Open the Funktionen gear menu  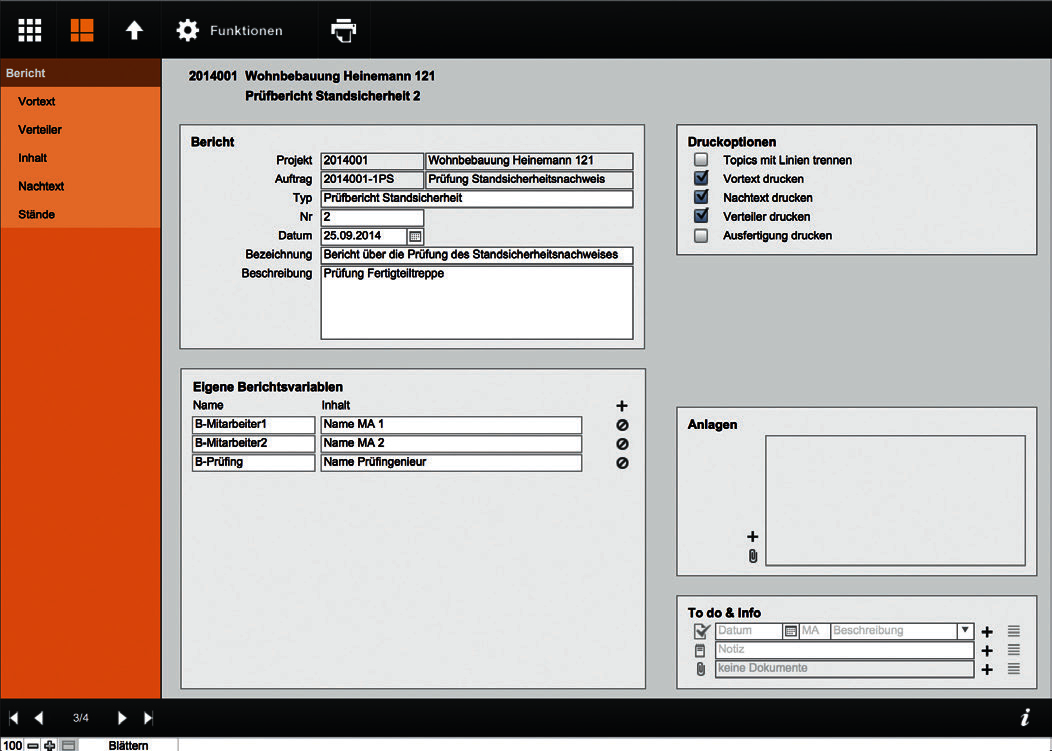(229, 30)
